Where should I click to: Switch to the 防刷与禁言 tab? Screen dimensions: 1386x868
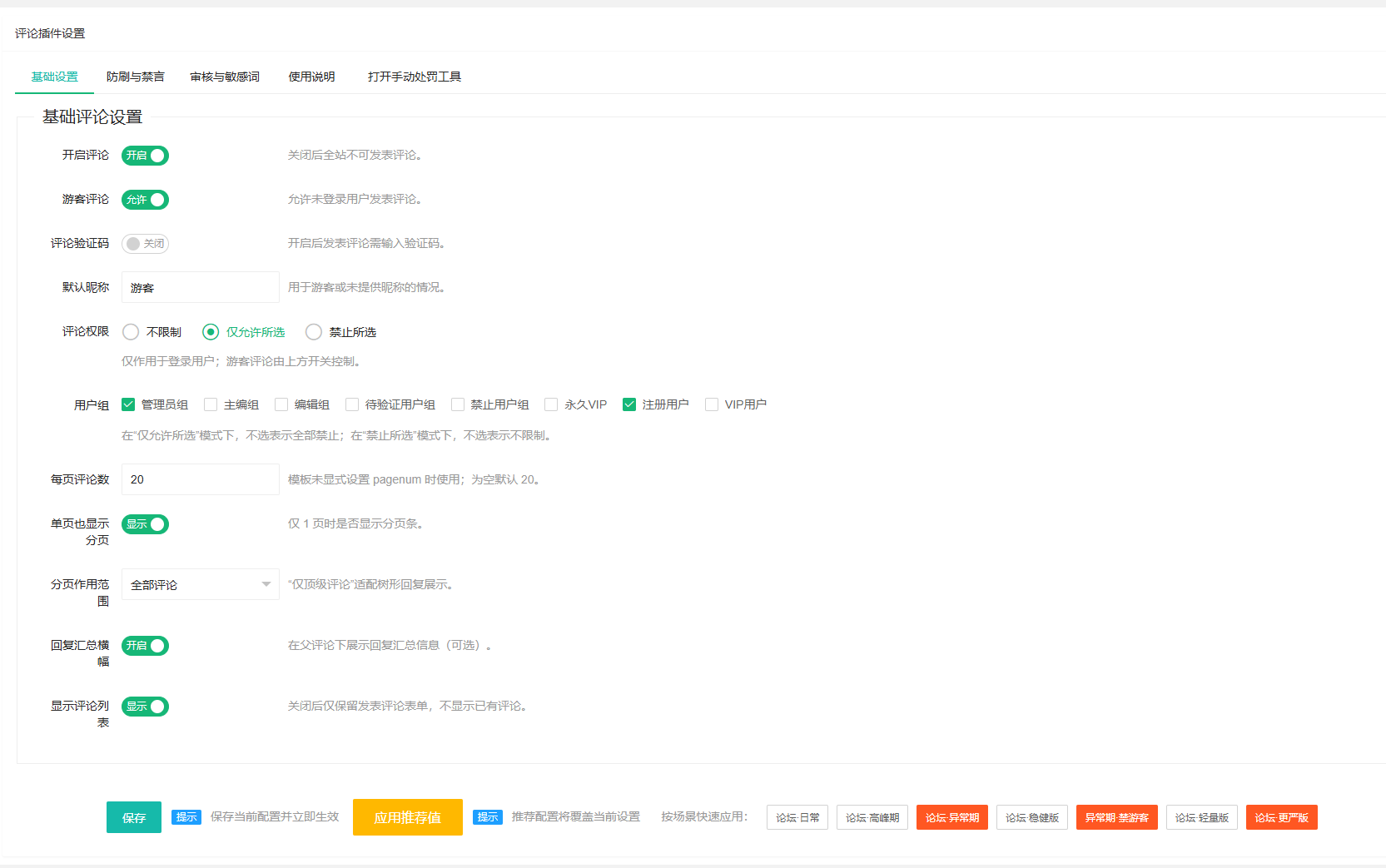coord(135,77)
